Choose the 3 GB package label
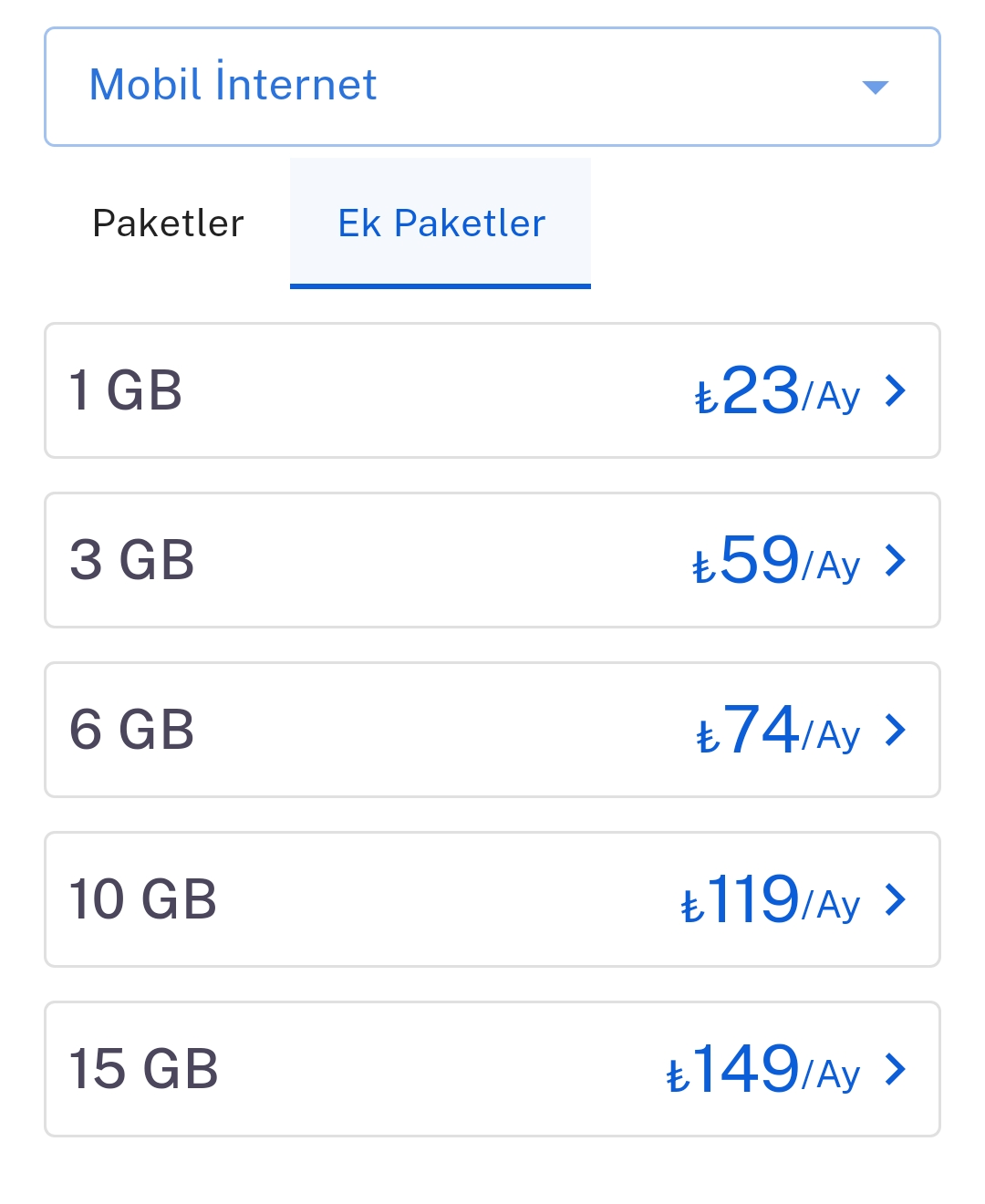 (132, 561)
